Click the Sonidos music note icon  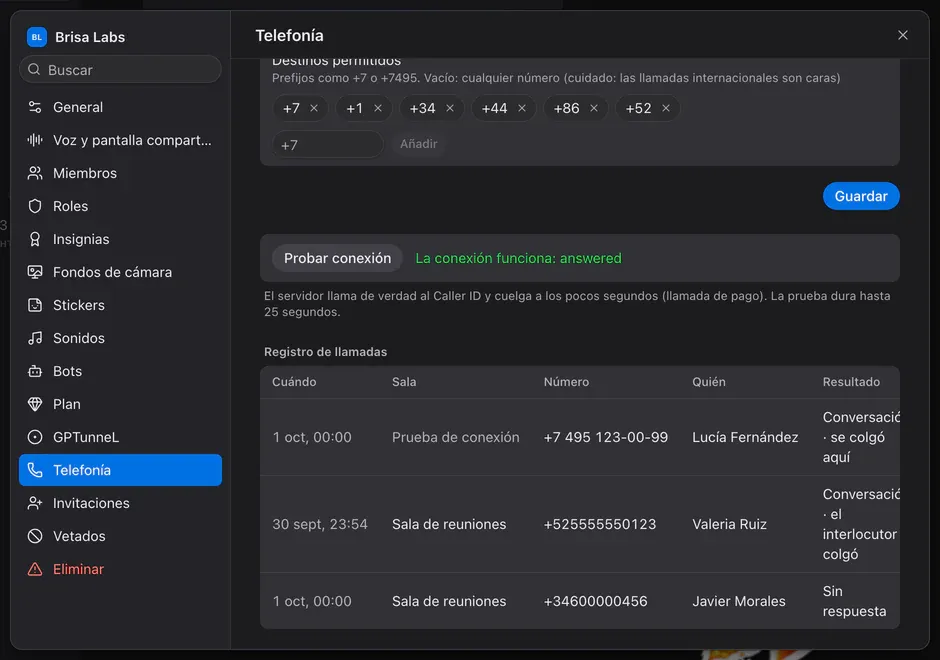tap(35, 338)
